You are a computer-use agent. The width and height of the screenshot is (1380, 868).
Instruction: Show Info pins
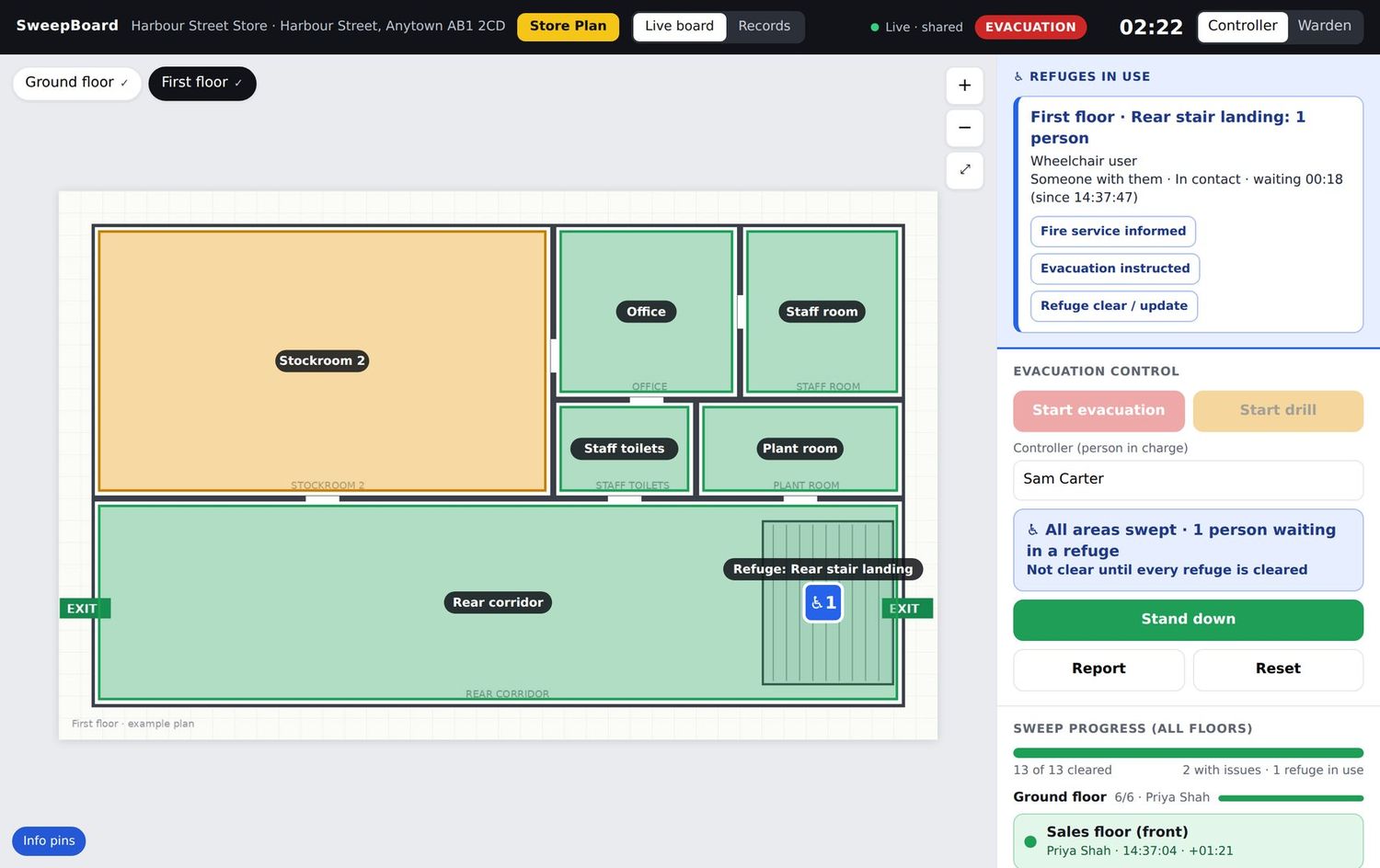pos(49,841)
